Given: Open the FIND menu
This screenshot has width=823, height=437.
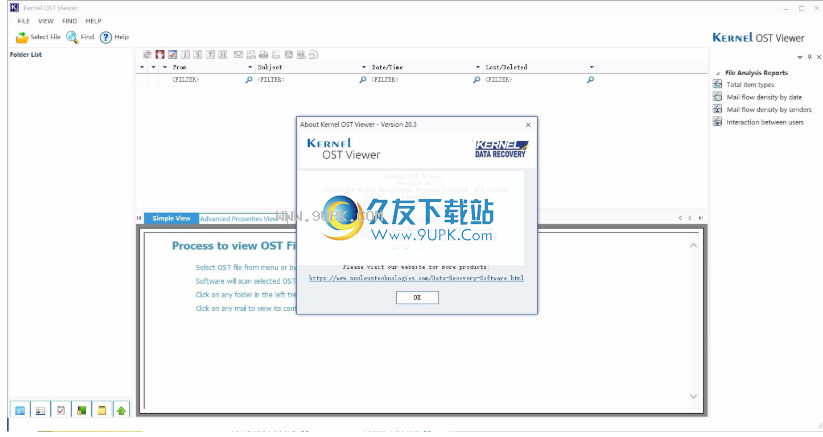Looking at the screenshot, I should (69, 21).
